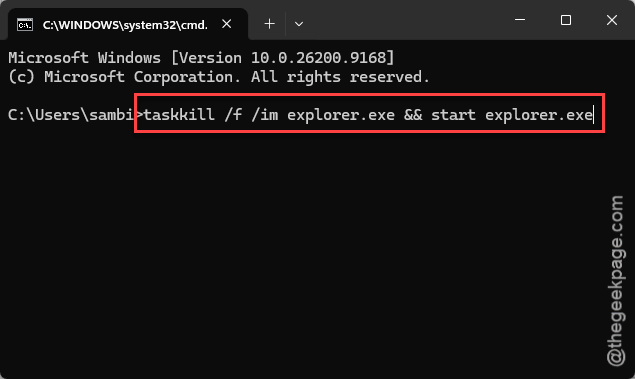Click the /im flag in the command
The width and height of the screenshot is (635, 379).
(264, 115)
